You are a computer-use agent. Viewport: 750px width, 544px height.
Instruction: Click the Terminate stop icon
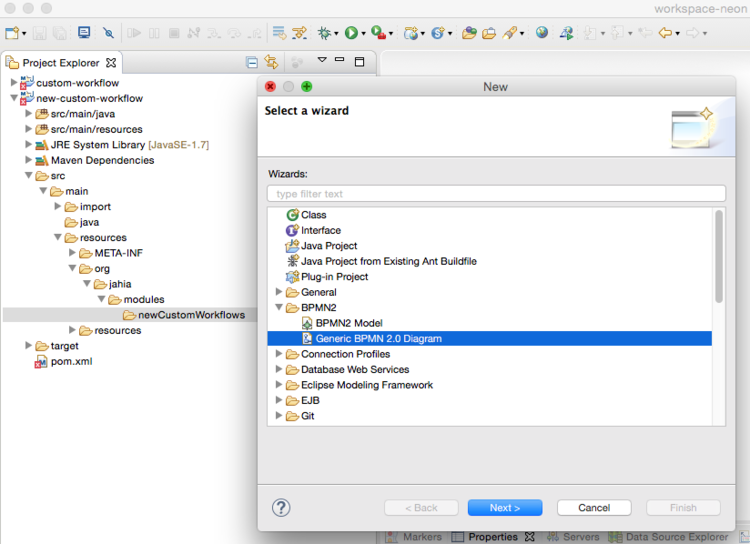pyautogui.click(x=174, y=33)
